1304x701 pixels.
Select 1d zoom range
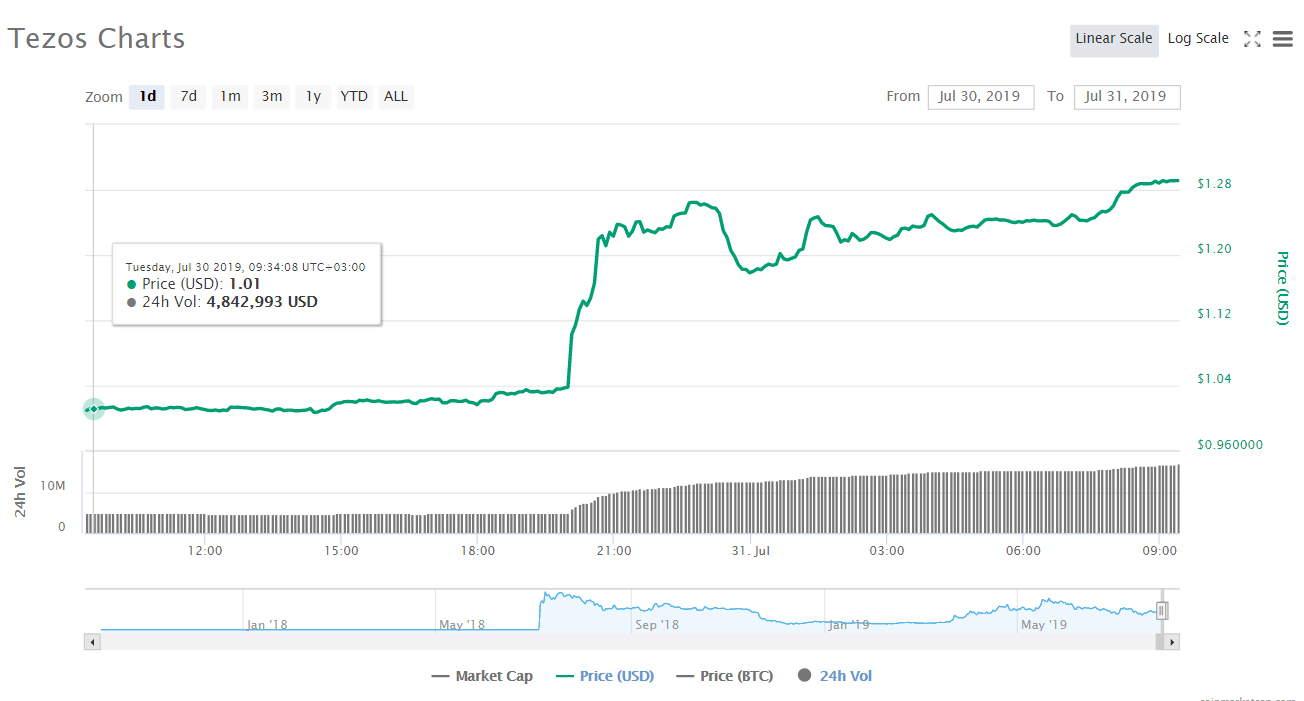pos(147,97)
